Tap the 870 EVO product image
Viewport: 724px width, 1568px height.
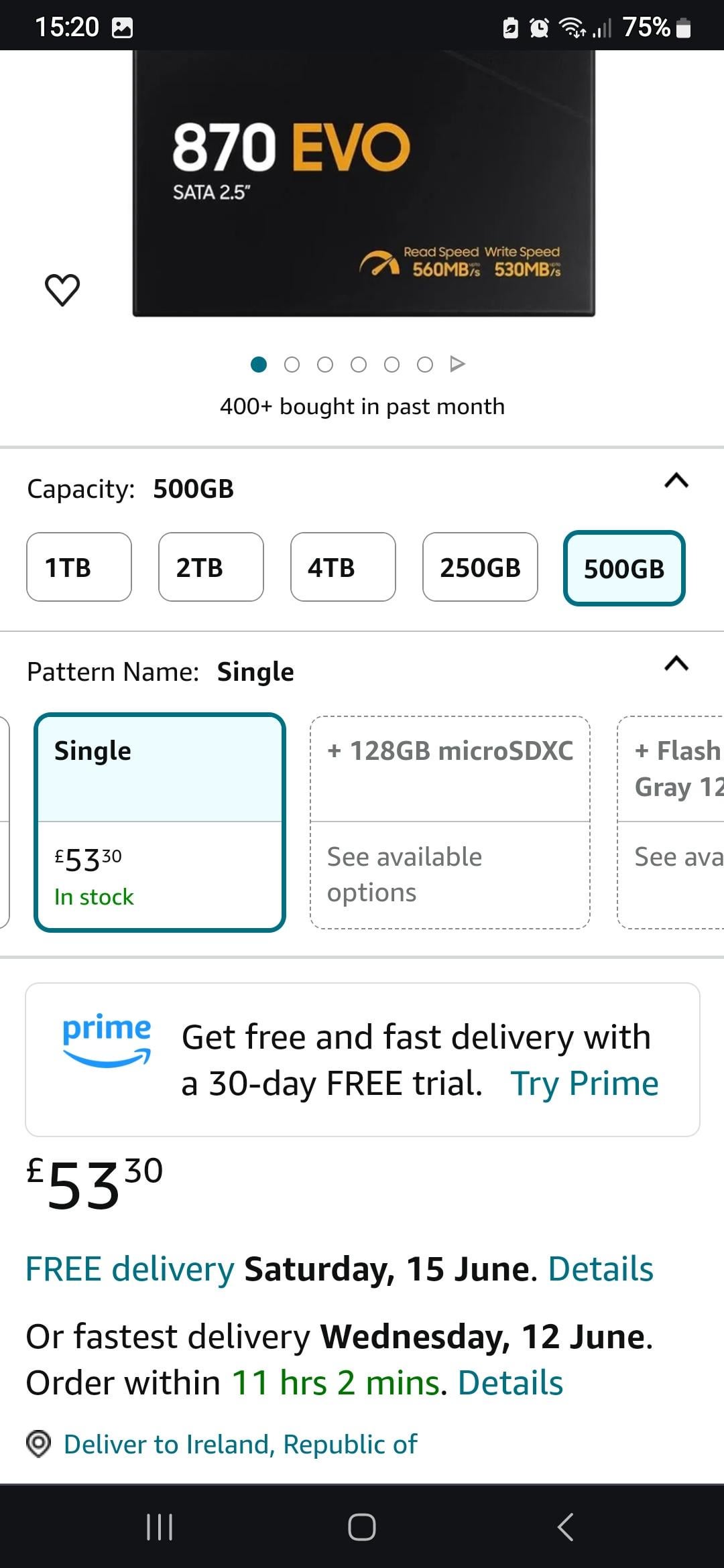363,181
